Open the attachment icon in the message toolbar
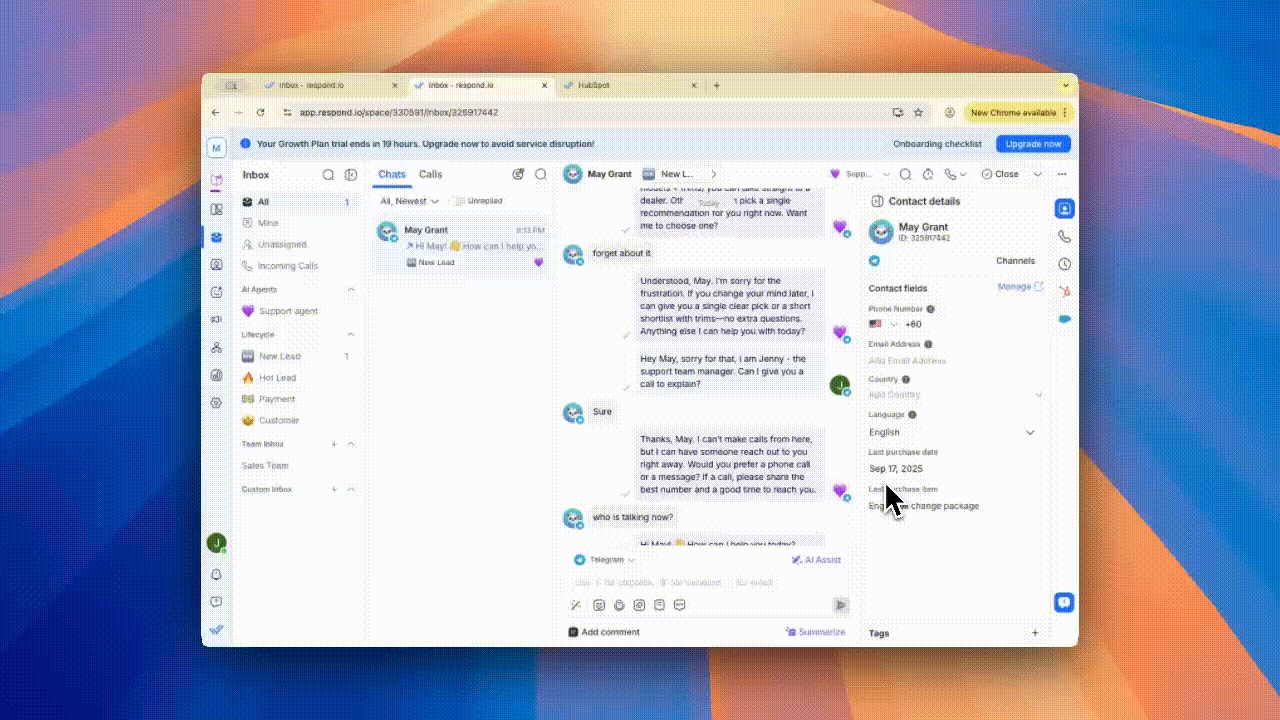 tap(597, 605)
